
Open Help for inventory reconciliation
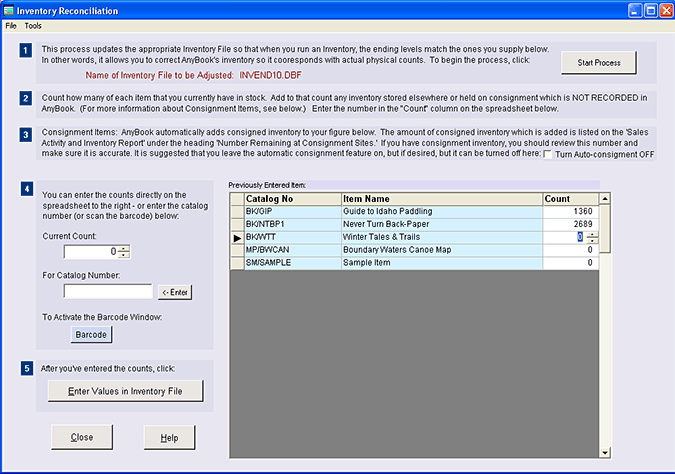169,438
